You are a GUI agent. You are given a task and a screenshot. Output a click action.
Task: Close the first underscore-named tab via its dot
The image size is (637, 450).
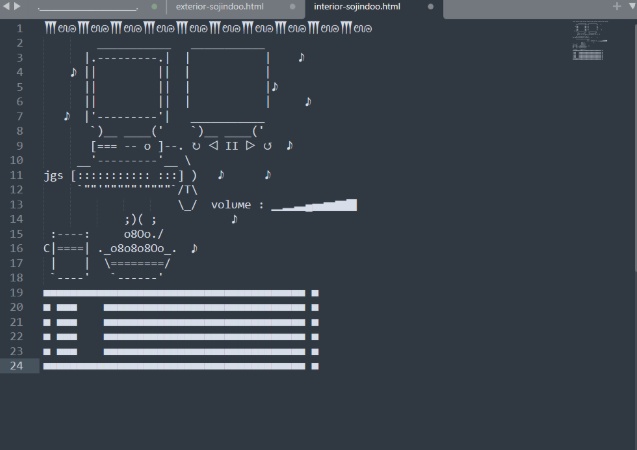(154, 7)
